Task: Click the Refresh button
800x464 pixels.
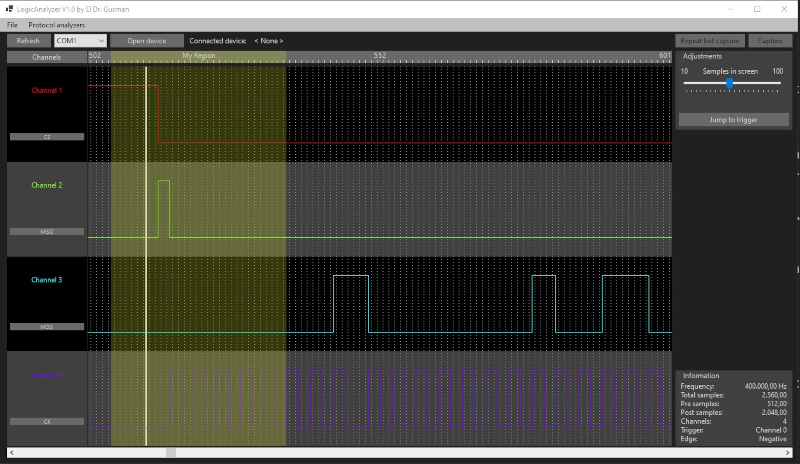Action: (28, 41)
